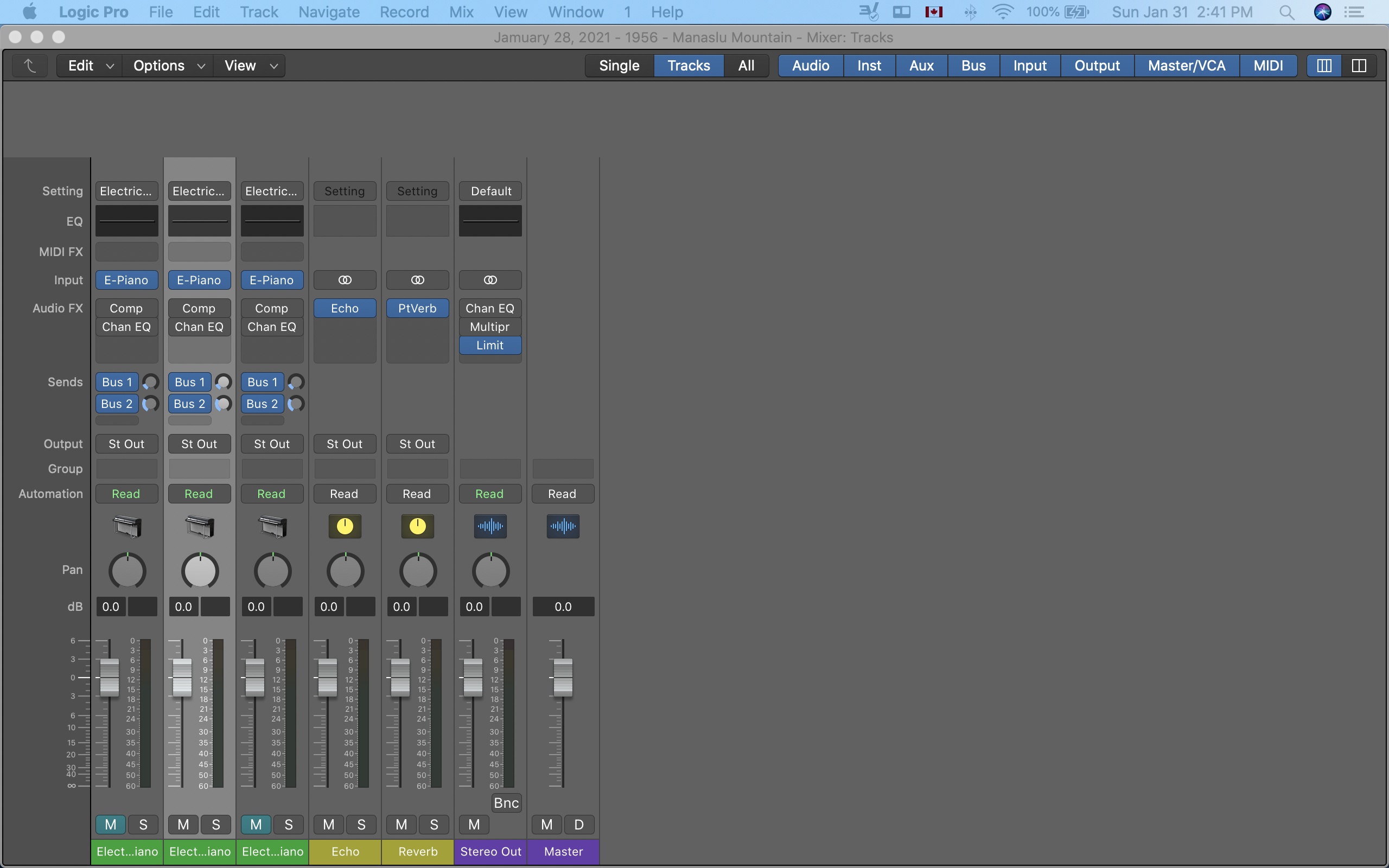Mute the Stereo Out channel
The height and width of the screenshot is (868, 1389).
click(474, 825)
